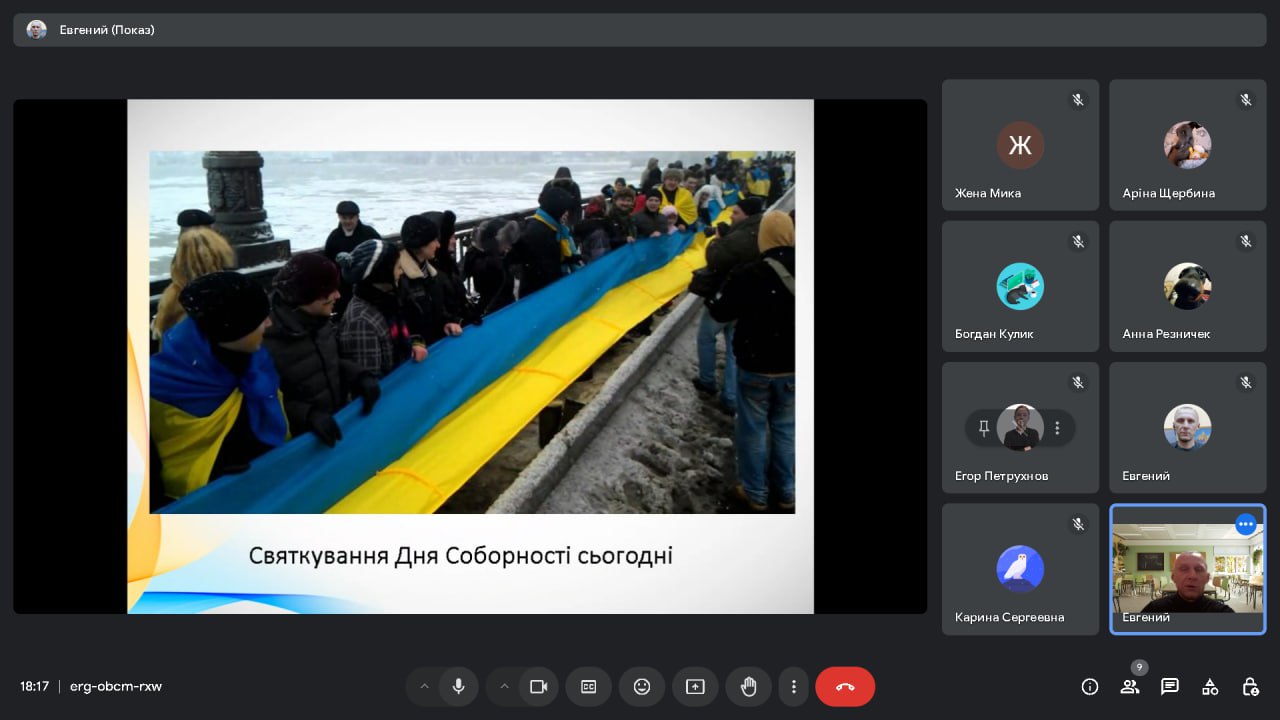Open the Activities panel
This screenshot has height=720, width=1280.
click(1210, 686)
